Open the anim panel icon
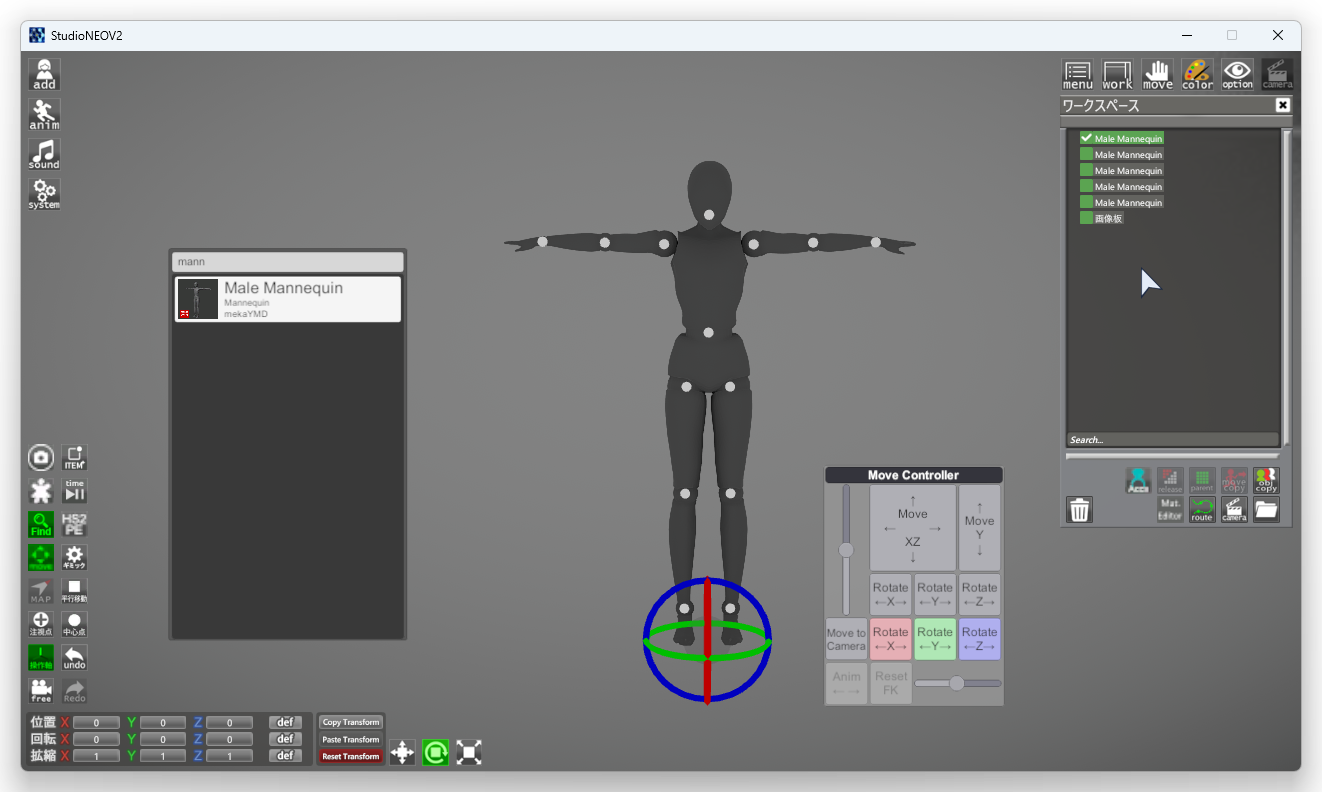Viewport: 1322px width, 792px height. [44, 114]
